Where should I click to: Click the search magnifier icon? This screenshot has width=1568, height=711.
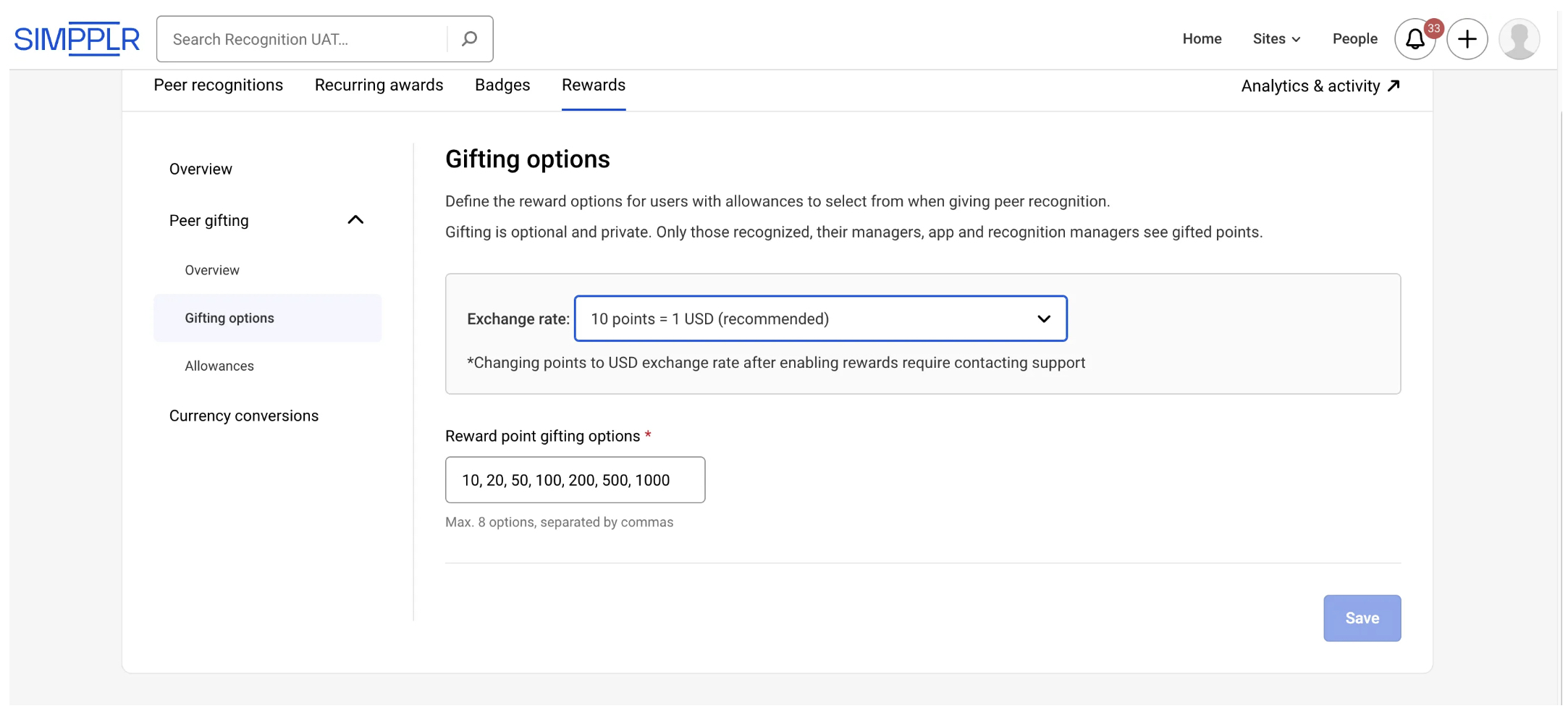coord(469,39)
